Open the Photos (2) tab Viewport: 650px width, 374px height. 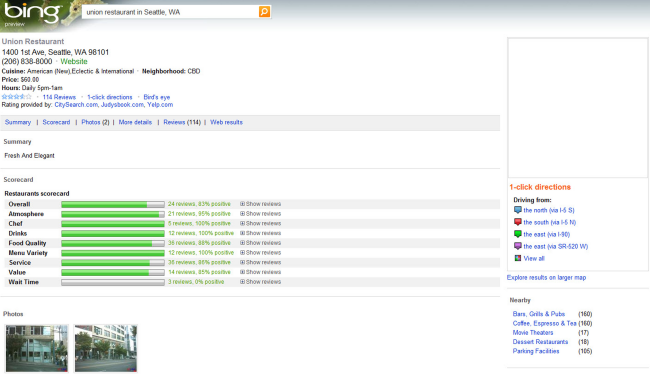pyautogui.click(x=95, y=122)
